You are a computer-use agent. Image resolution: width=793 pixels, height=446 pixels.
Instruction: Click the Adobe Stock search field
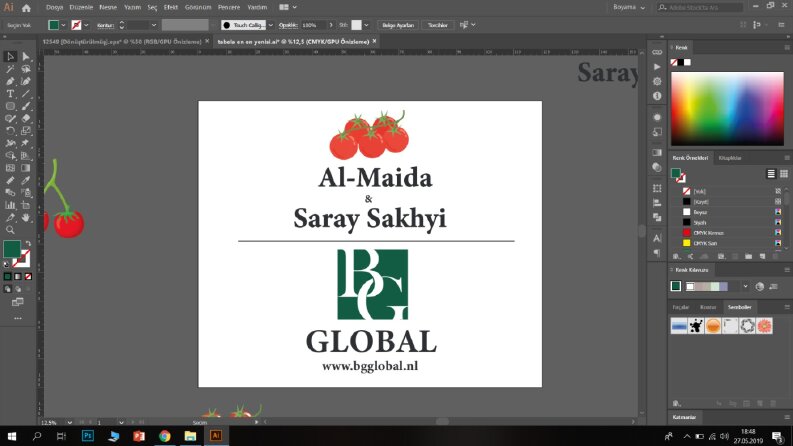click(x=700, y=8)
